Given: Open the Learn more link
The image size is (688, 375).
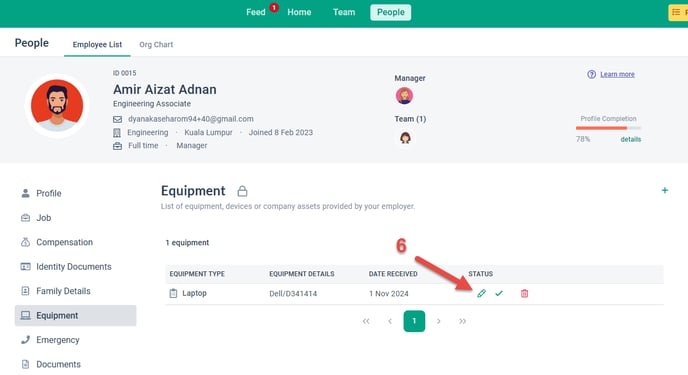Looking at the screenshot, I should (617, 74).
